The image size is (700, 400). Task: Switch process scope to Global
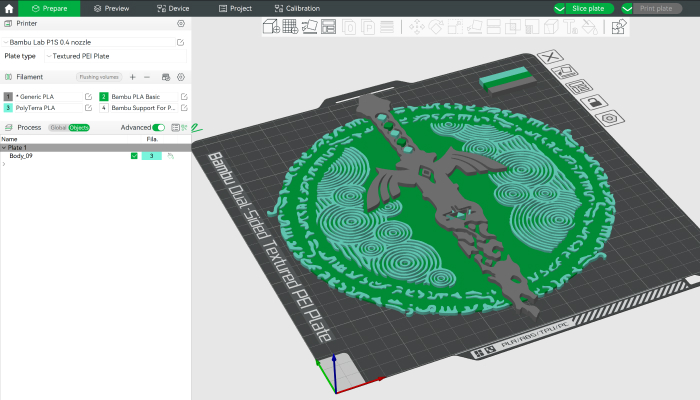pyautogui.click(x=58, y=128)
